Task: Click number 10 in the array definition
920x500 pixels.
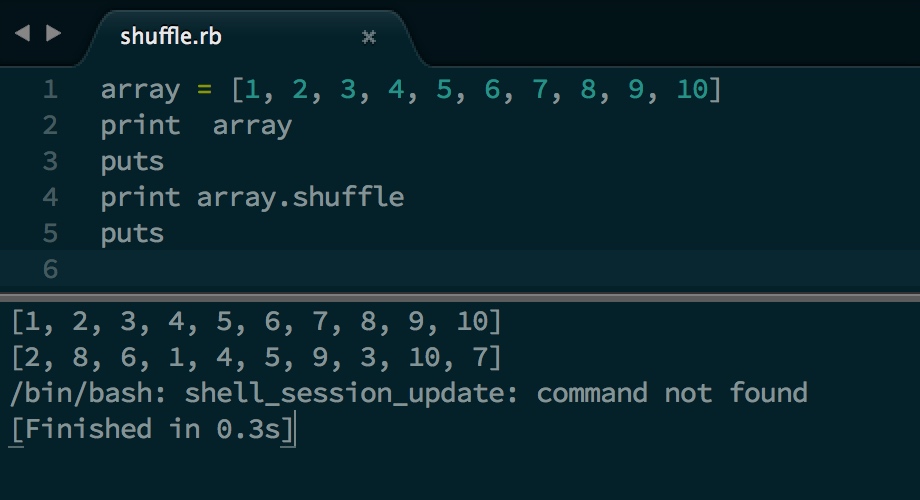Action: click(x=692, y=90)
